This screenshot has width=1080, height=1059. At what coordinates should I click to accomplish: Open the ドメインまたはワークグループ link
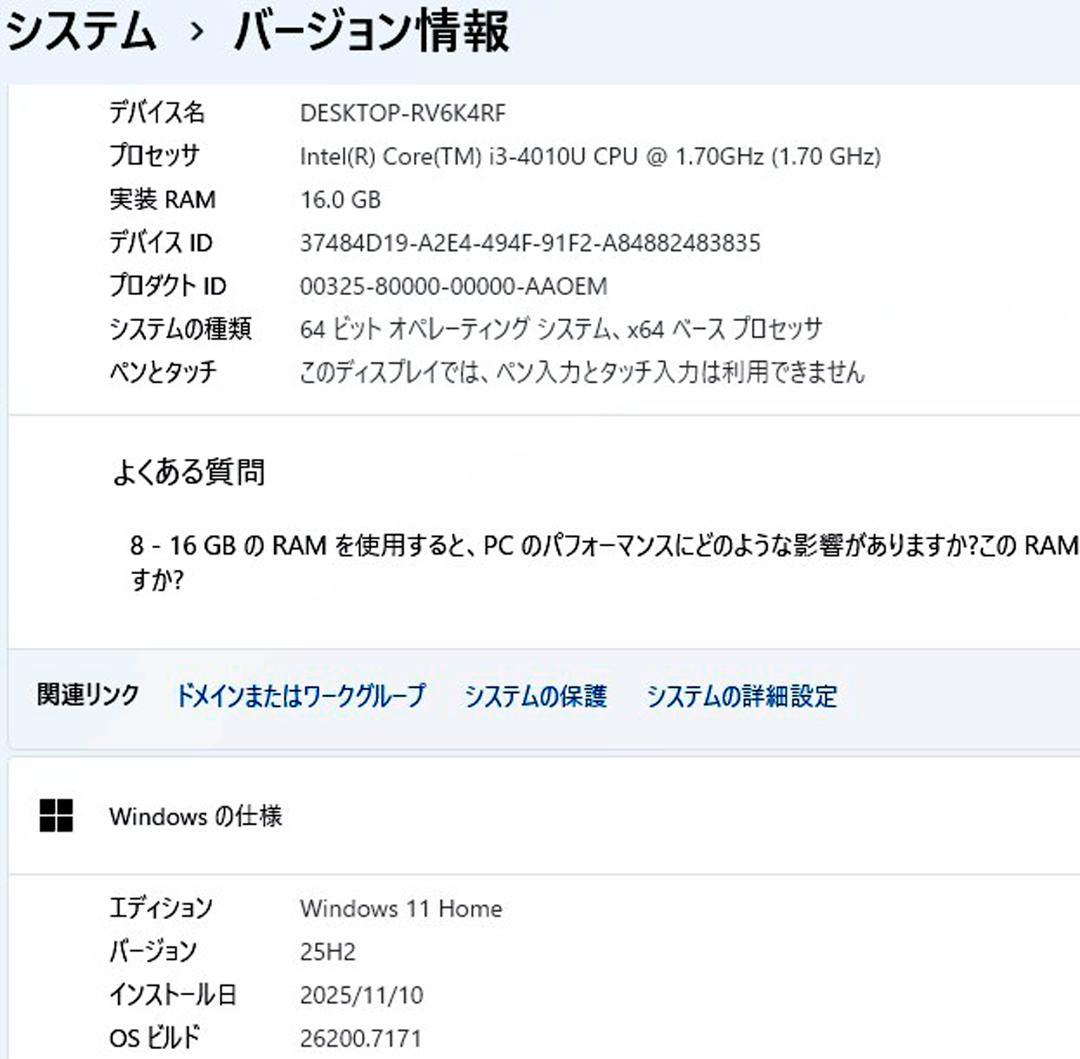click(302, 697)
